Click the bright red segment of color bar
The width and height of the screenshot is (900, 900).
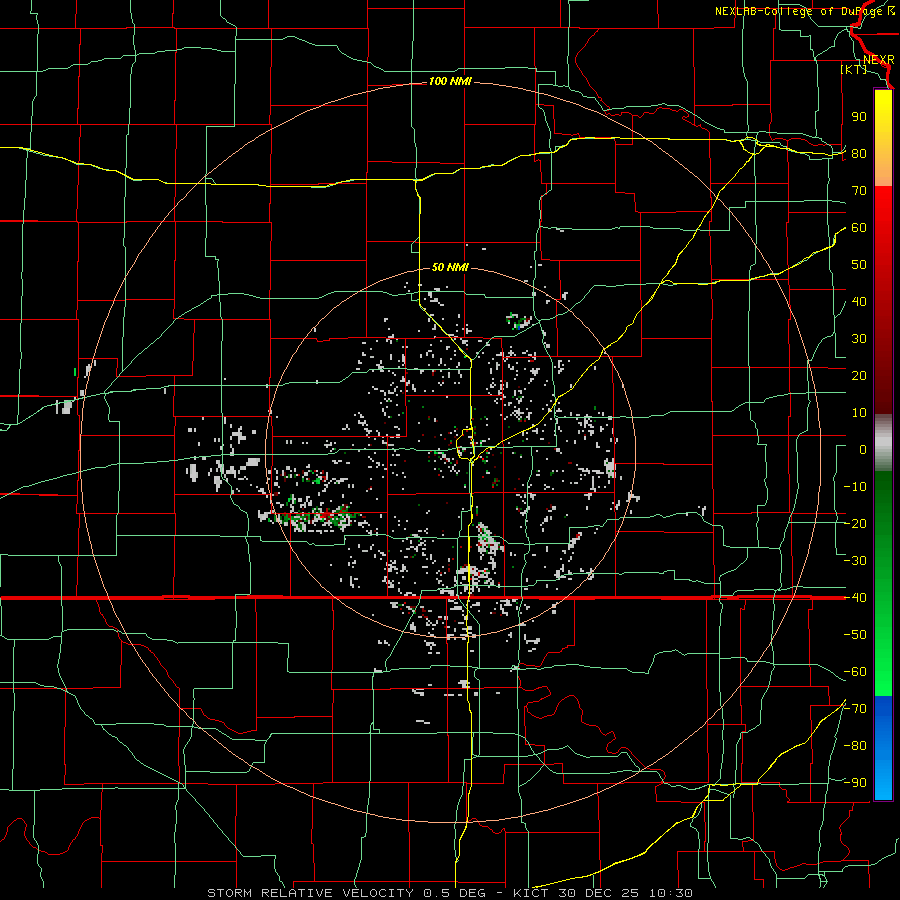[x=883, y=220]
